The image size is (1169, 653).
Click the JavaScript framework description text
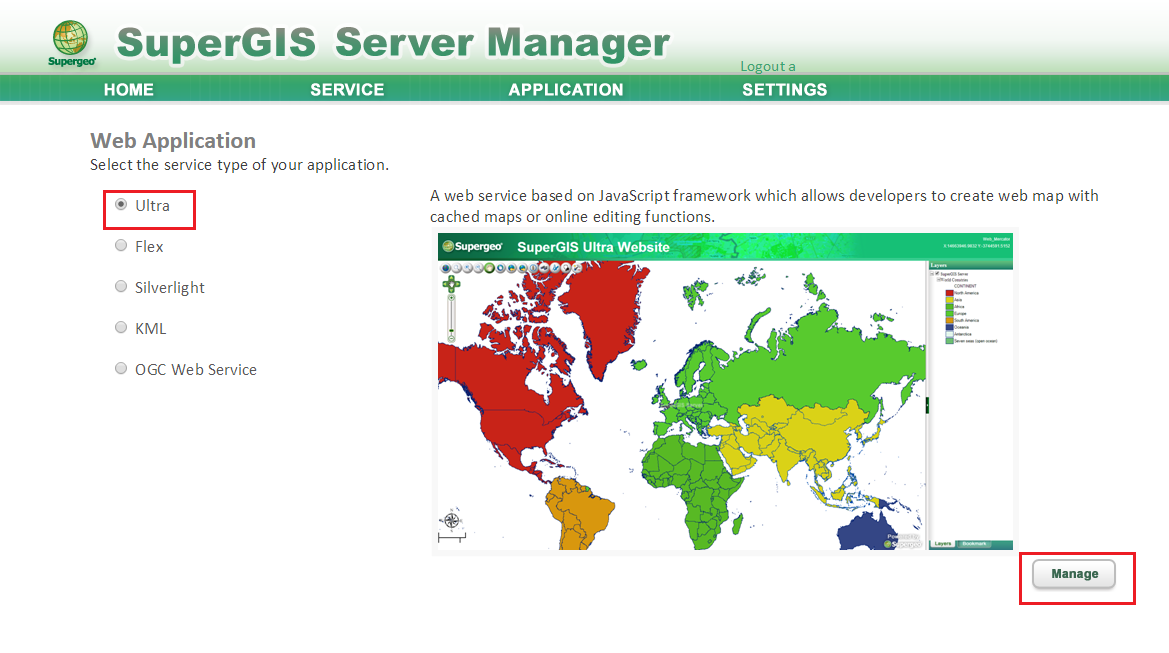click(764, 206)
